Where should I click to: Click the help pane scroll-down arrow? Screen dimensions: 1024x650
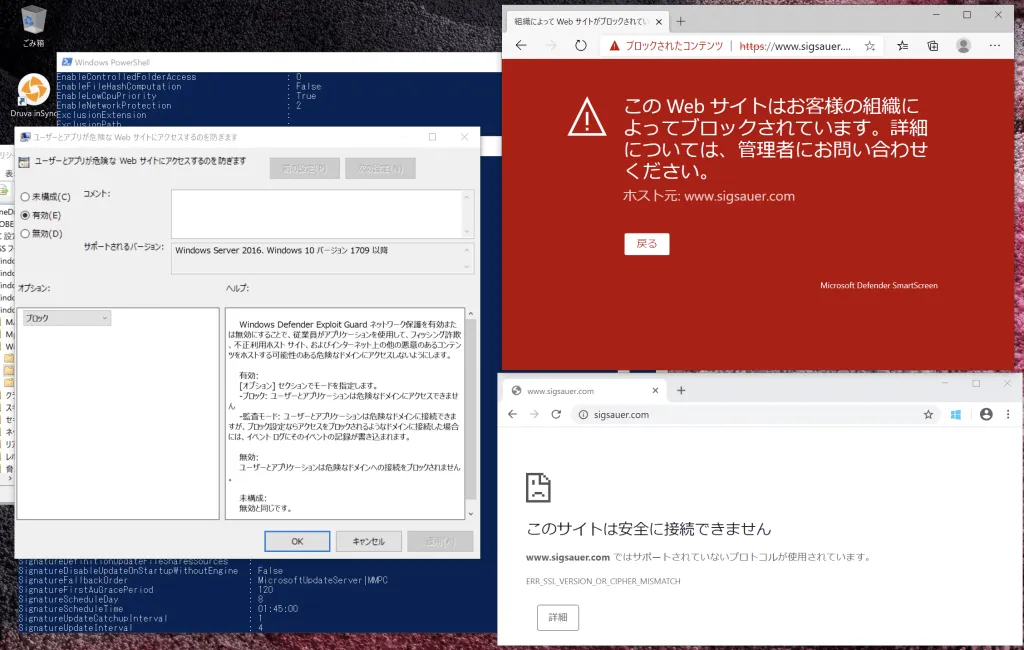[x=470, y=514]
